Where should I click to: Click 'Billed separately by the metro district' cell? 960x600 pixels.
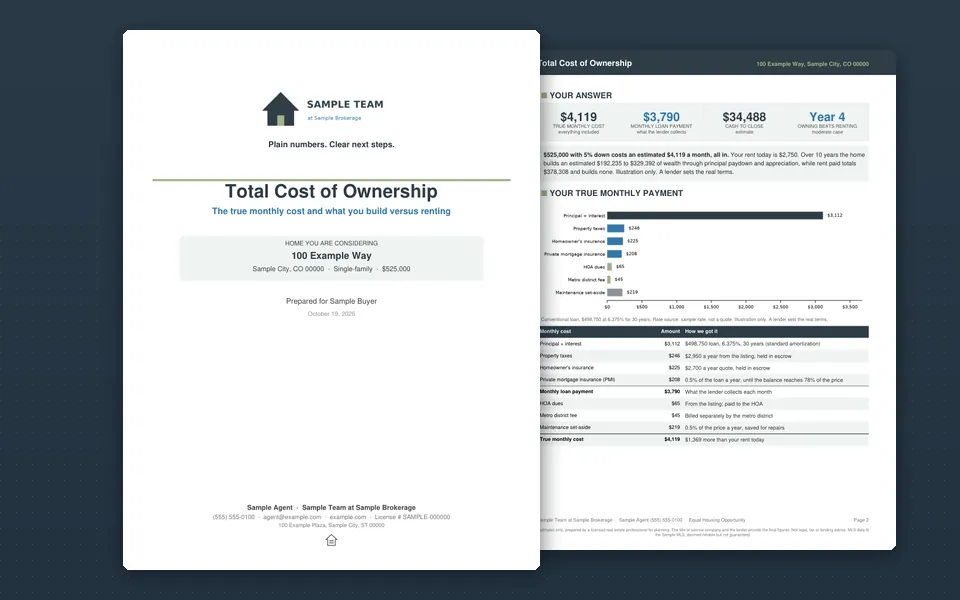coord(729,416)
